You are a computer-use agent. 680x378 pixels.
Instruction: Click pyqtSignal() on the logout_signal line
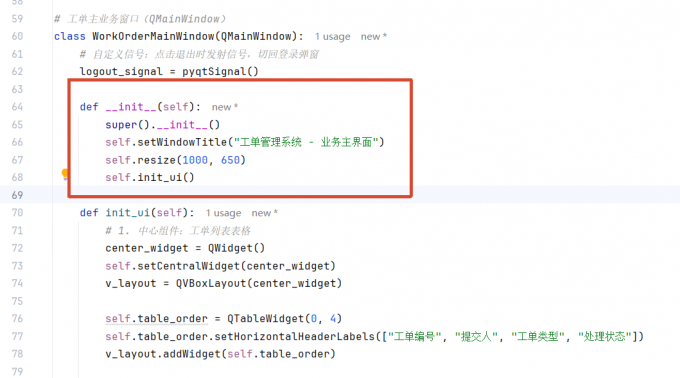220,72
